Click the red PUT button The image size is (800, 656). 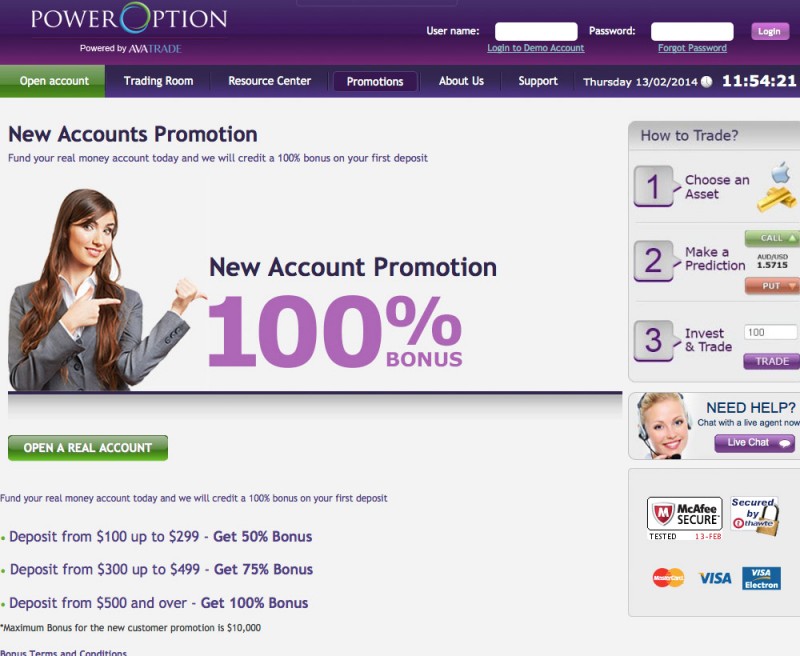[772, 286]
